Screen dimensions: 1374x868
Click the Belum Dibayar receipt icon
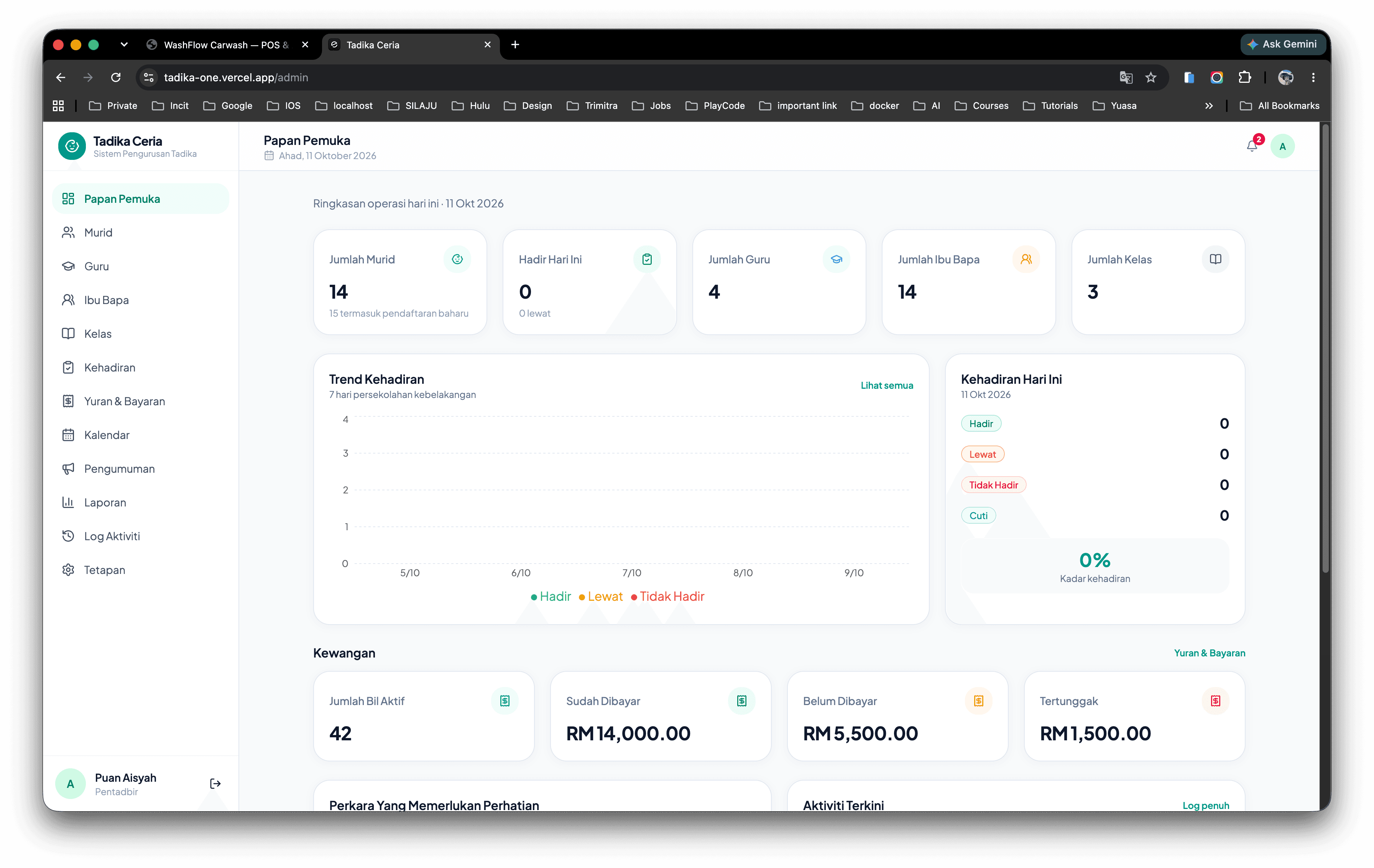pyautogui.click(x=979, y=701)
